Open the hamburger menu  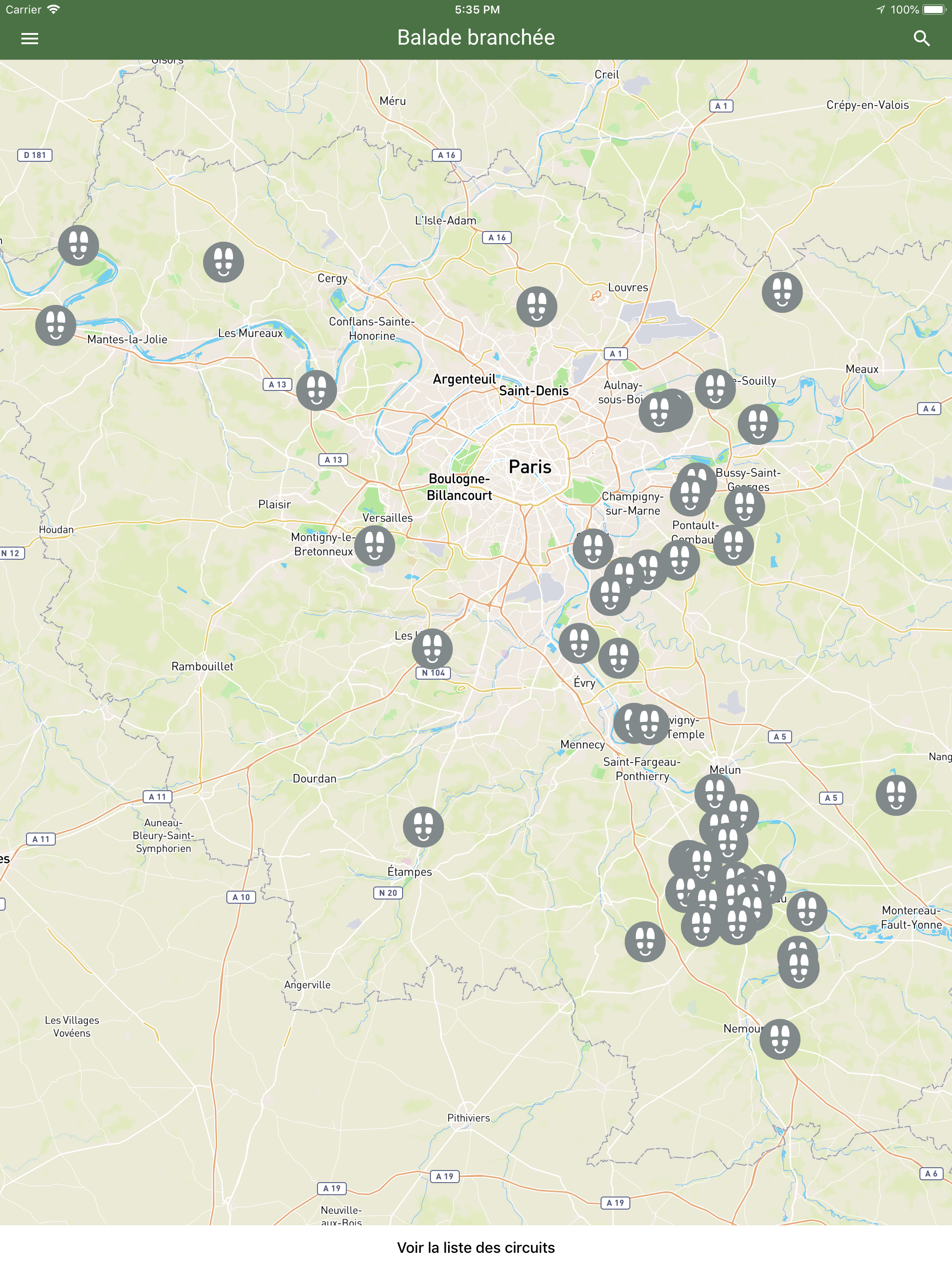point(29,39)
